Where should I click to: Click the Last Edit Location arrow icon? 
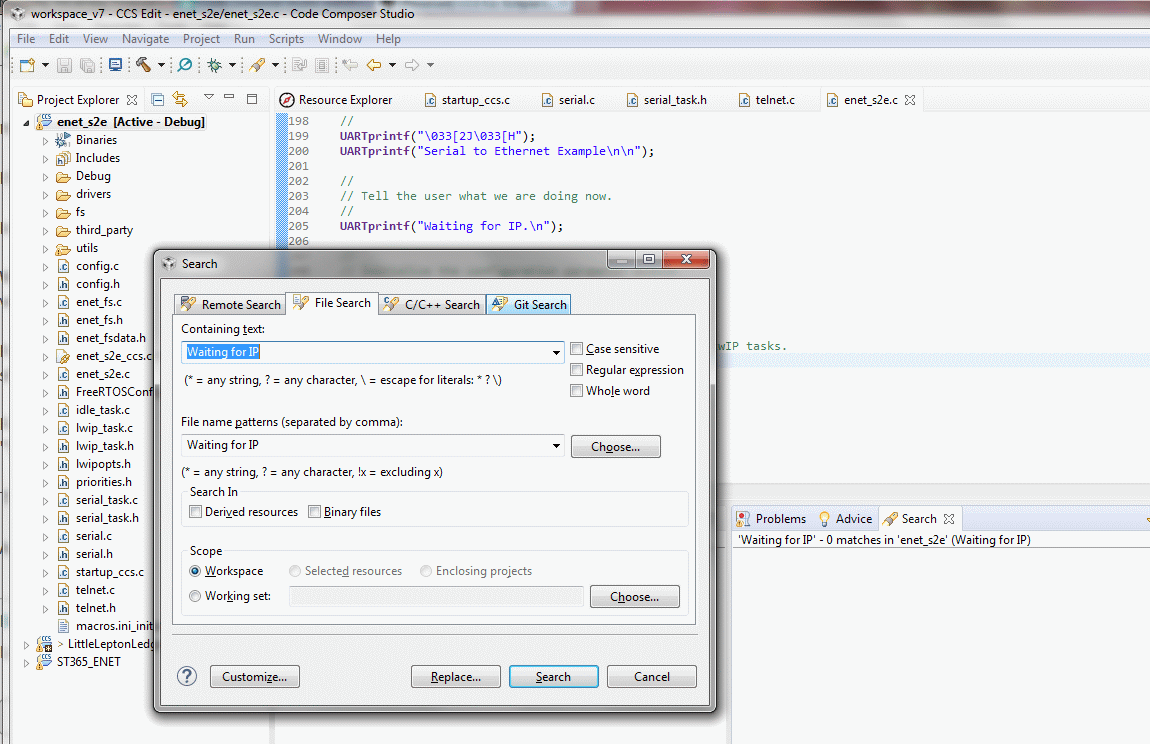[x=350, y=65]
